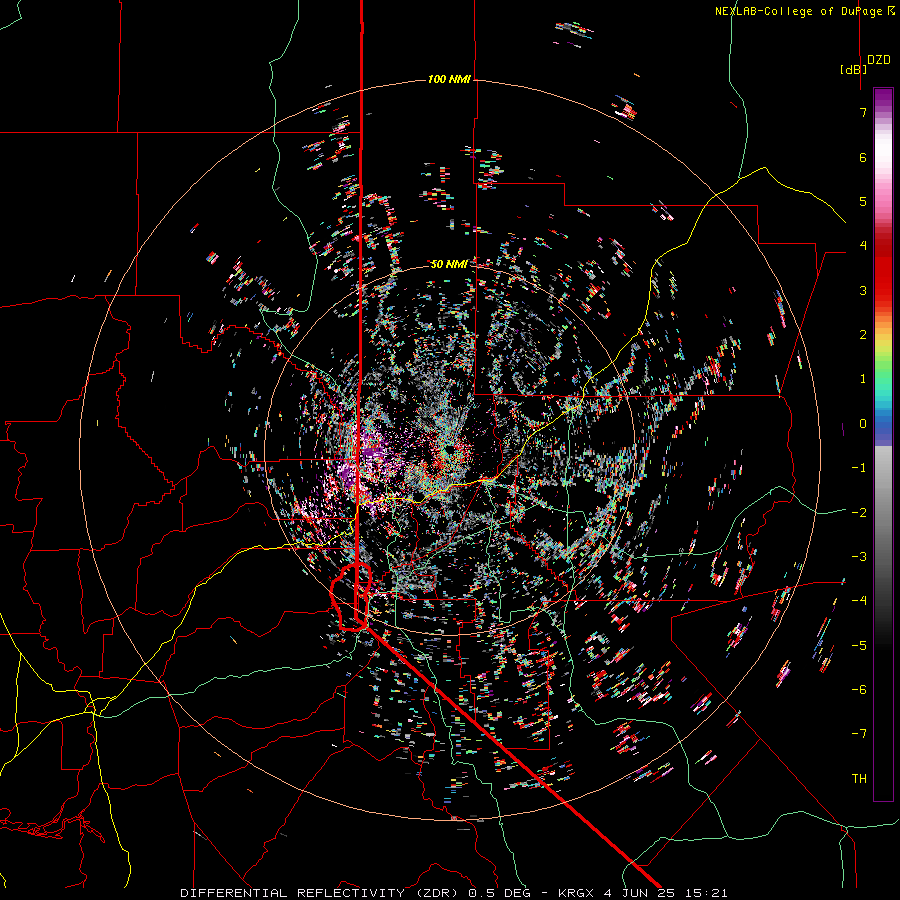Click the purple top of the color bar
The height and width of the screenshot is (900, 900).
coord(883,100)
